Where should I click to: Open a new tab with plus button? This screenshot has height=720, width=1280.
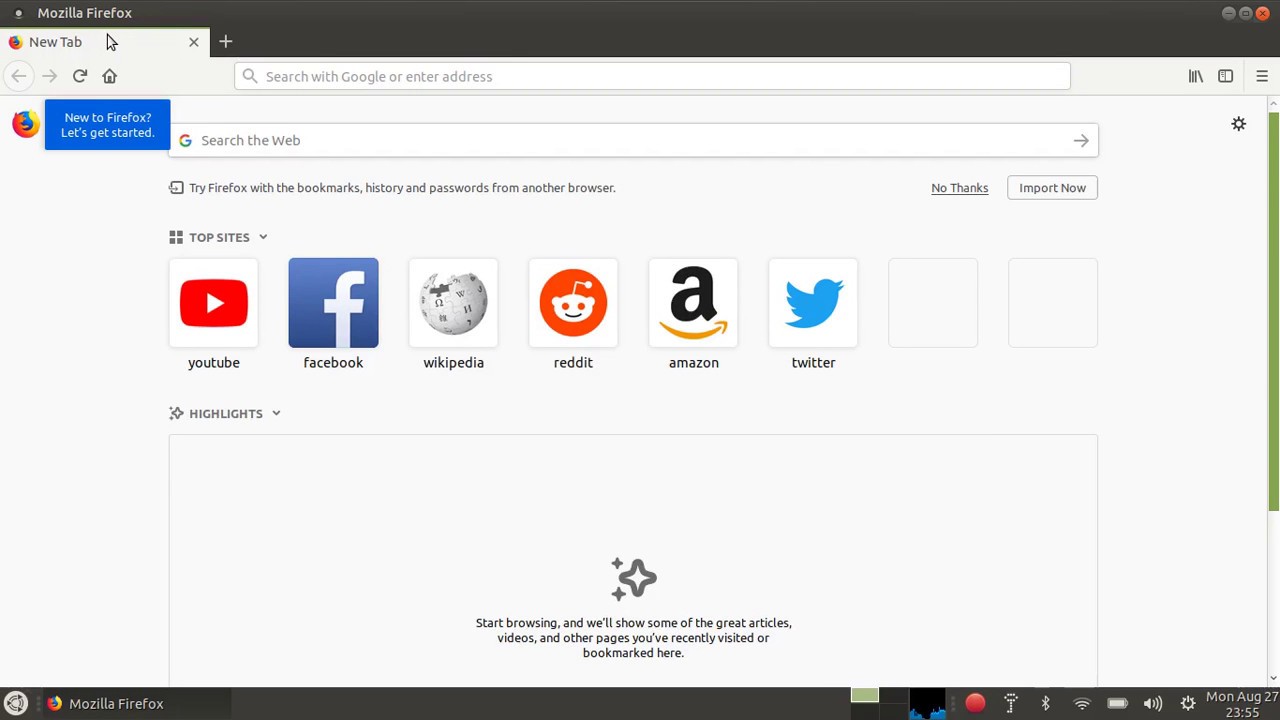coord(225,42)
